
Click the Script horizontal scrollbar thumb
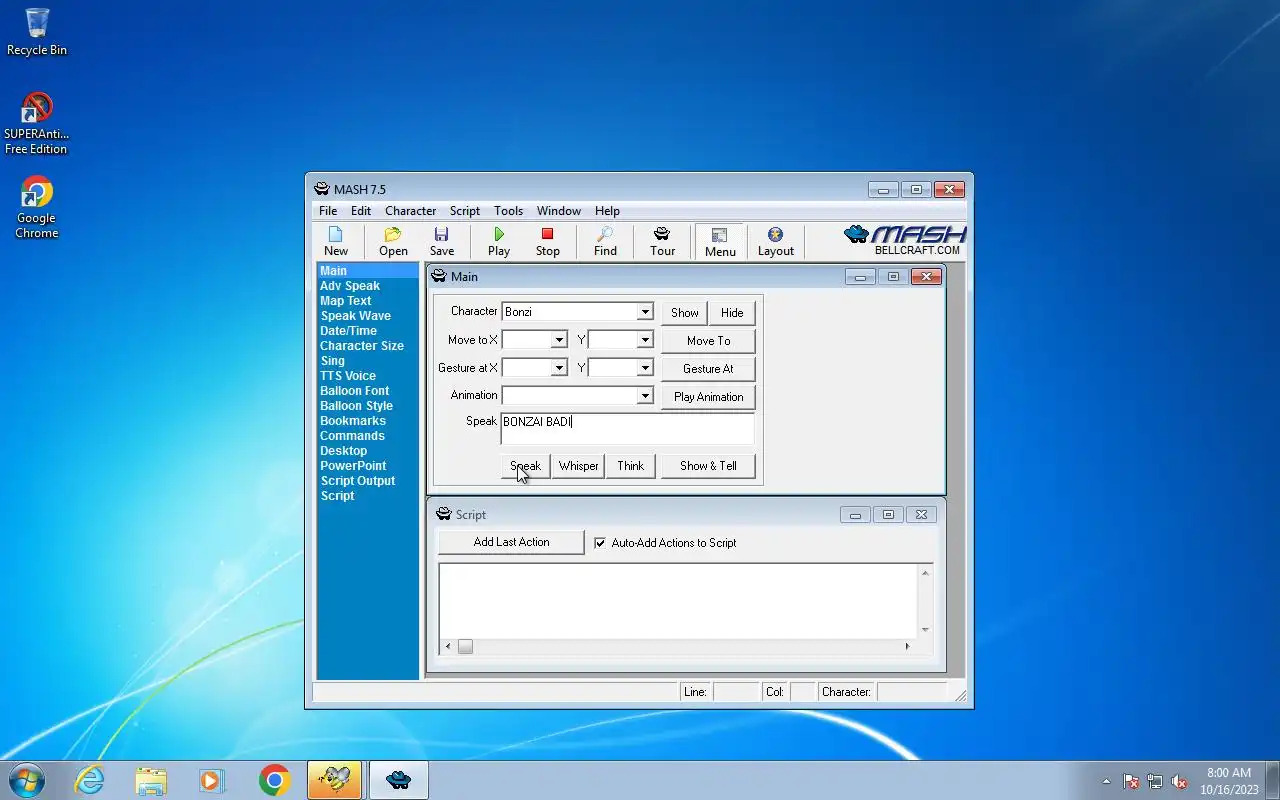pos(465,647)
